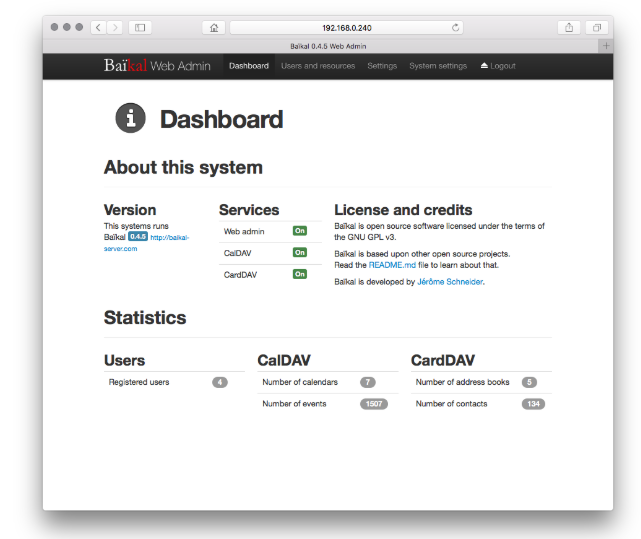Click the Baïkal Web Admin brand logo
641x539 pixels.
157,65
